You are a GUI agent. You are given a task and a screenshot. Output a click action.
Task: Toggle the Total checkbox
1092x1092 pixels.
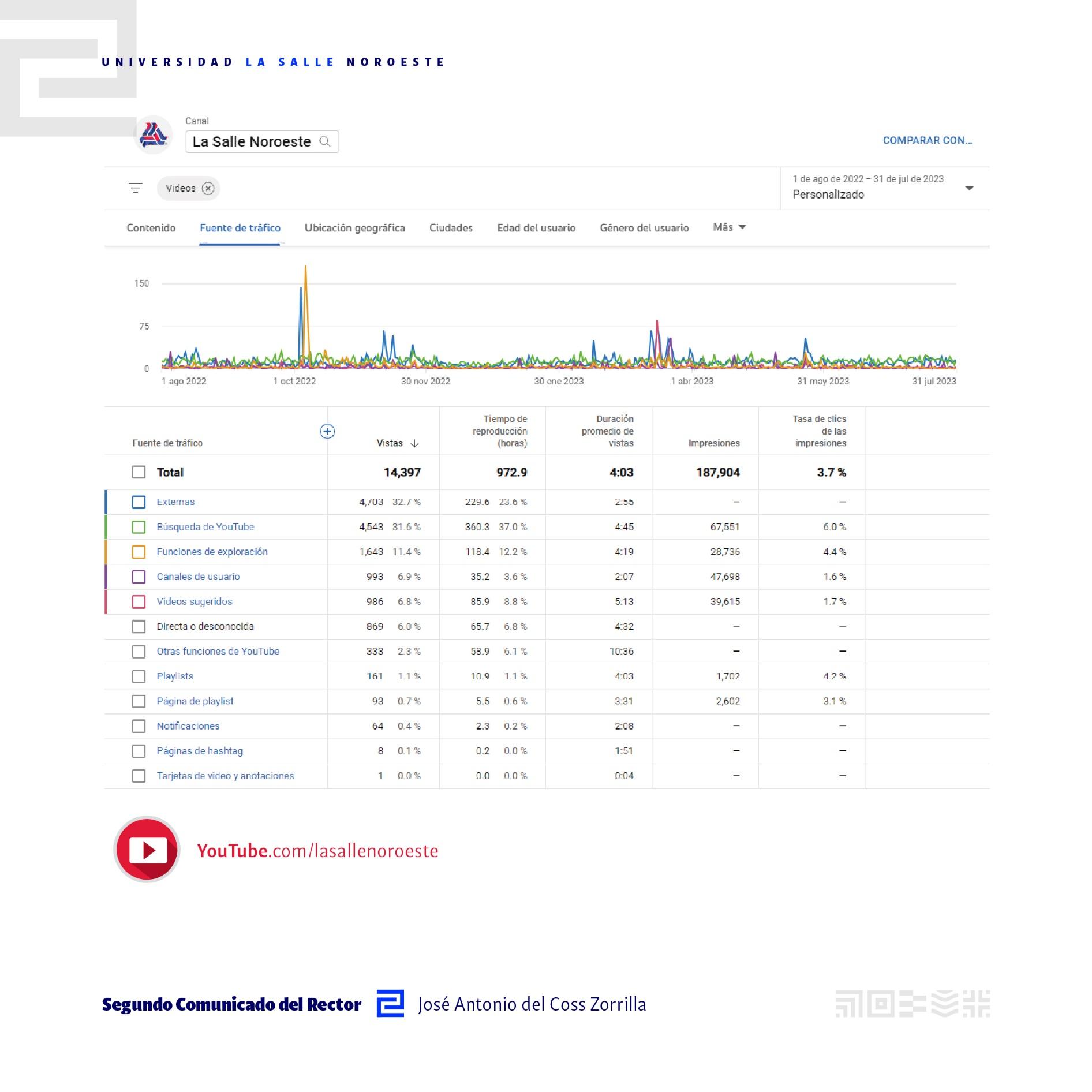(139, 472)
